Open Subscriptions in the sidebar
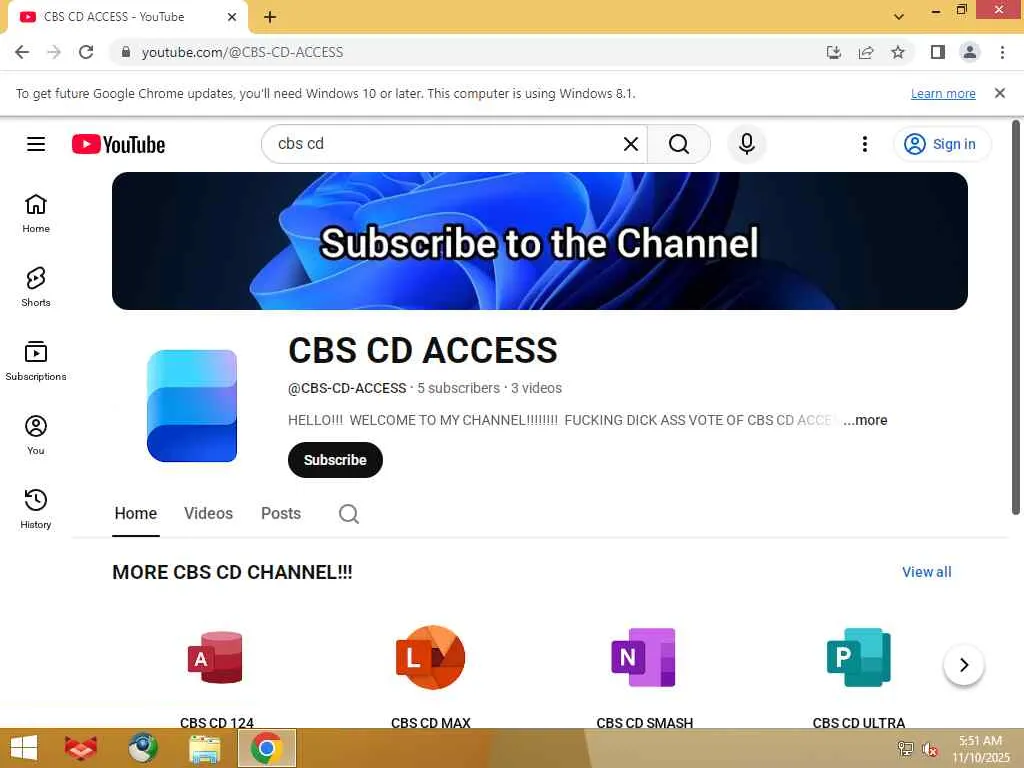 click(x=36, y=361)
